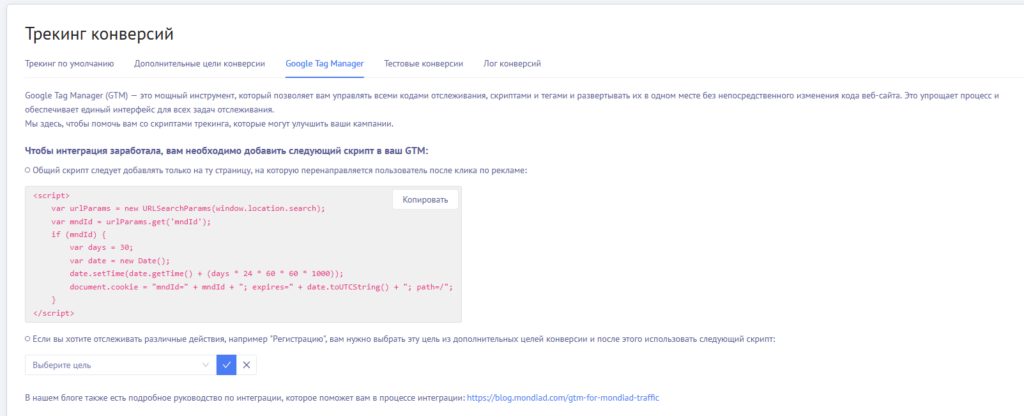Open the Выберите цель dropdown
Screen dimensions: 1024x416
(121, 365)
